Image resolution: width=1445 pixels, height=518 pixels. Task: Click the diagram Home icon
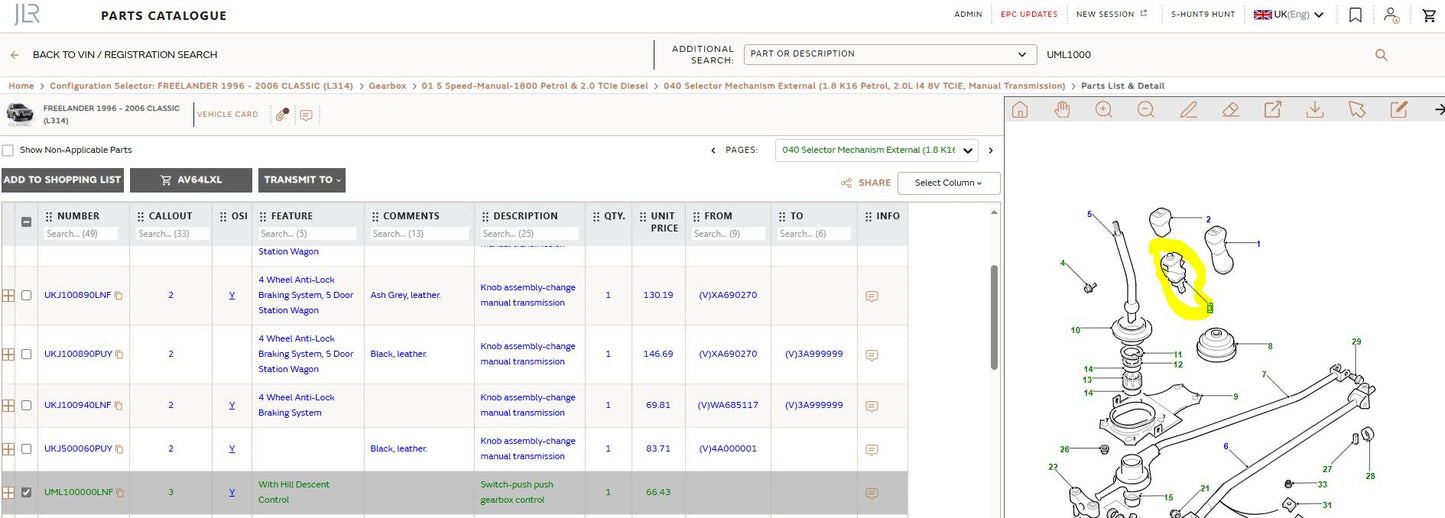[x=1020, y=110]
